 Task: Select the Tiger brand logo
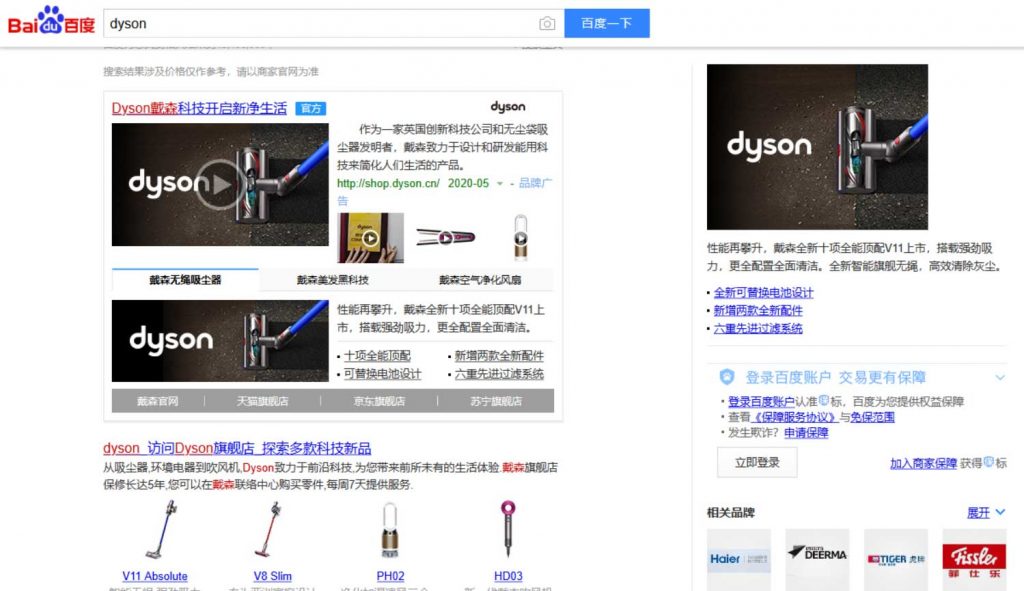[x=895, y=558]
